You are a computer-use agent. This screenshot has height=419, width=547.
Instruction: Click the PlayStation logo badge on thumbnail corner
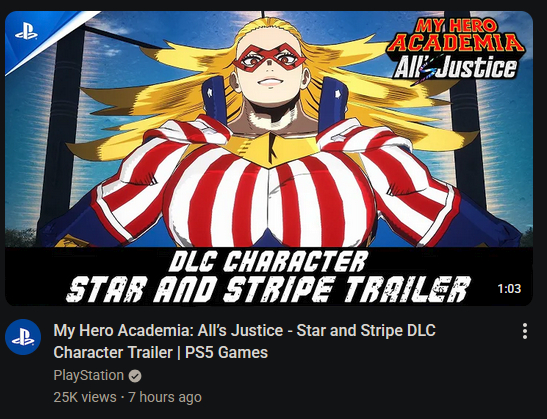pos(27,34)
